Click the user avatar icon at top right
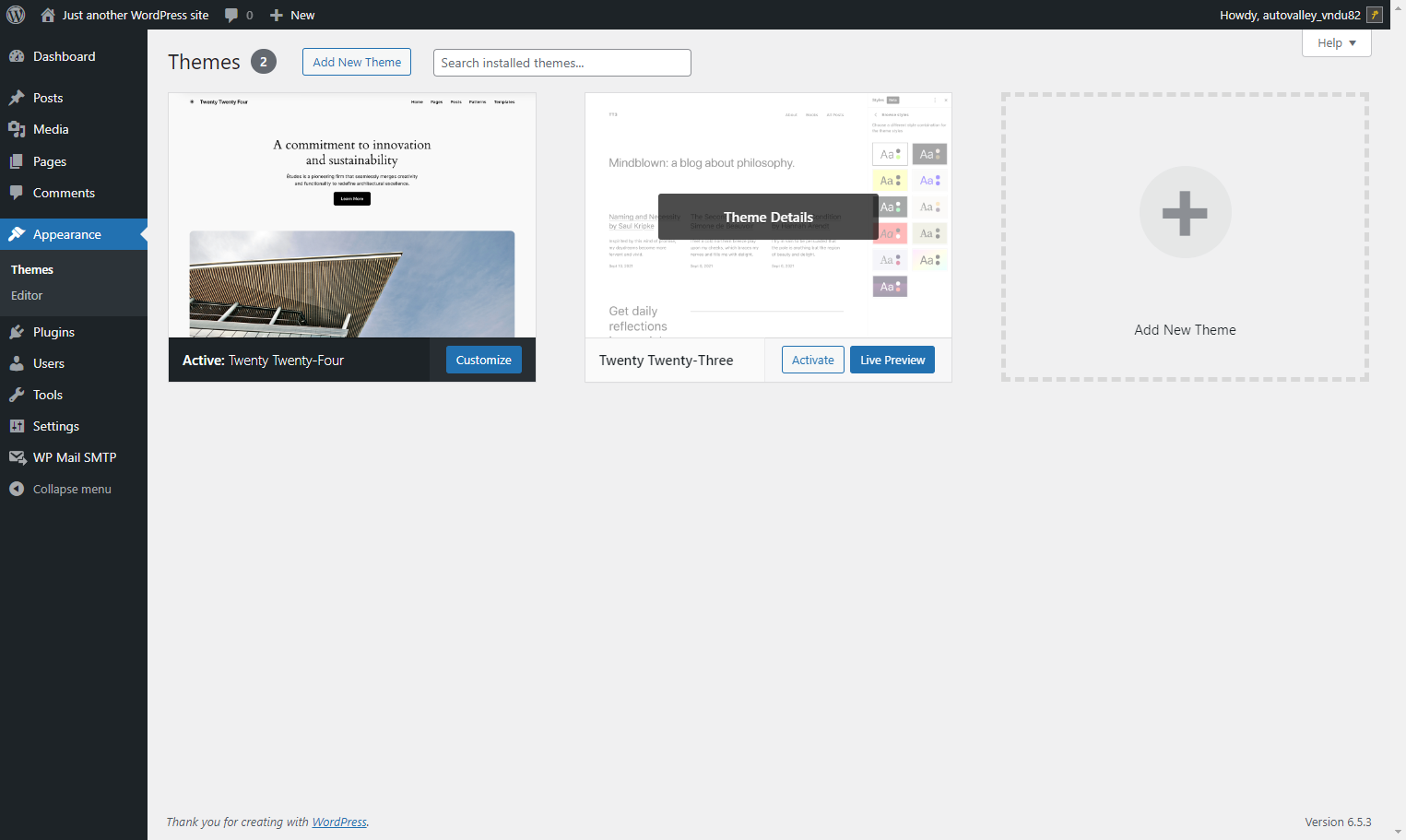 pos(1375,15)
